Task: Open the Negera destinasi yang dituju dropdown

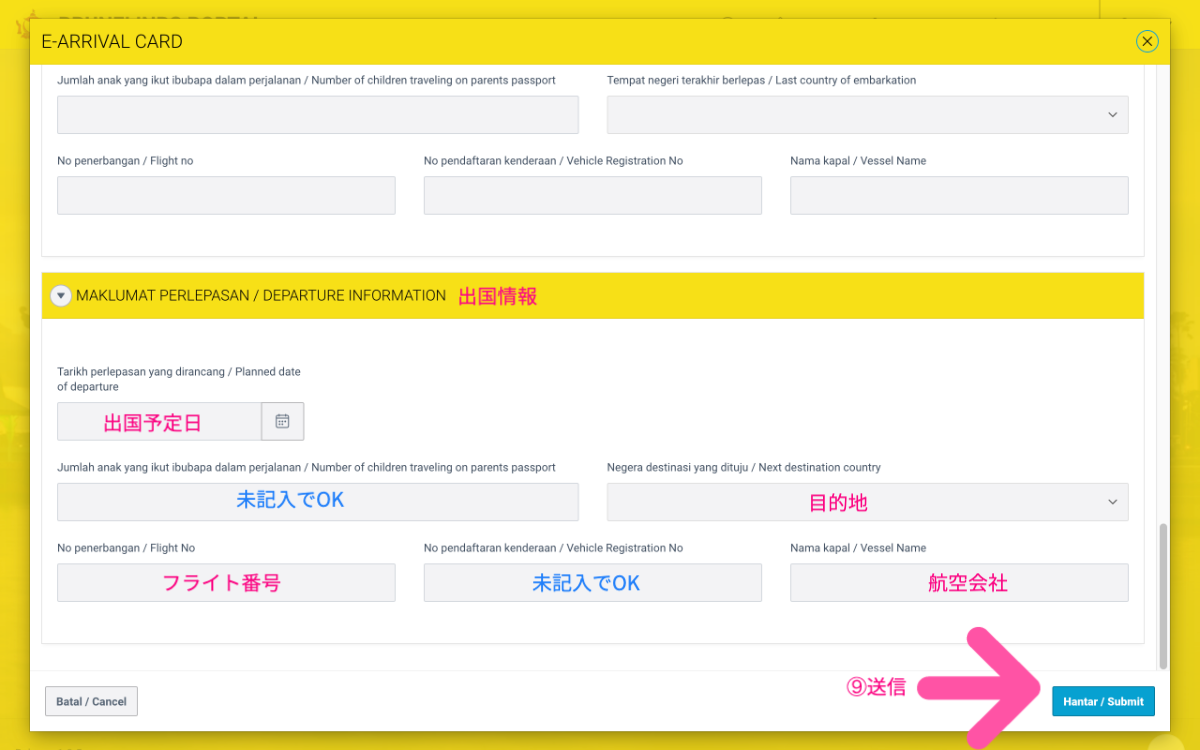Action: tap(867, 502)
